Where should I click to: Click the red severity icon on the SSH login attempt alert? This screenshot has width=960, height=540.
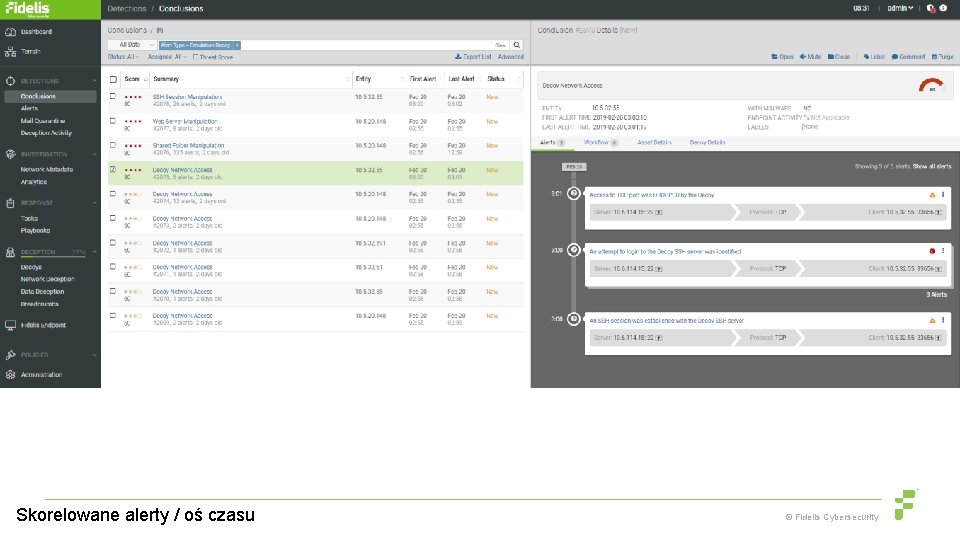932,251
